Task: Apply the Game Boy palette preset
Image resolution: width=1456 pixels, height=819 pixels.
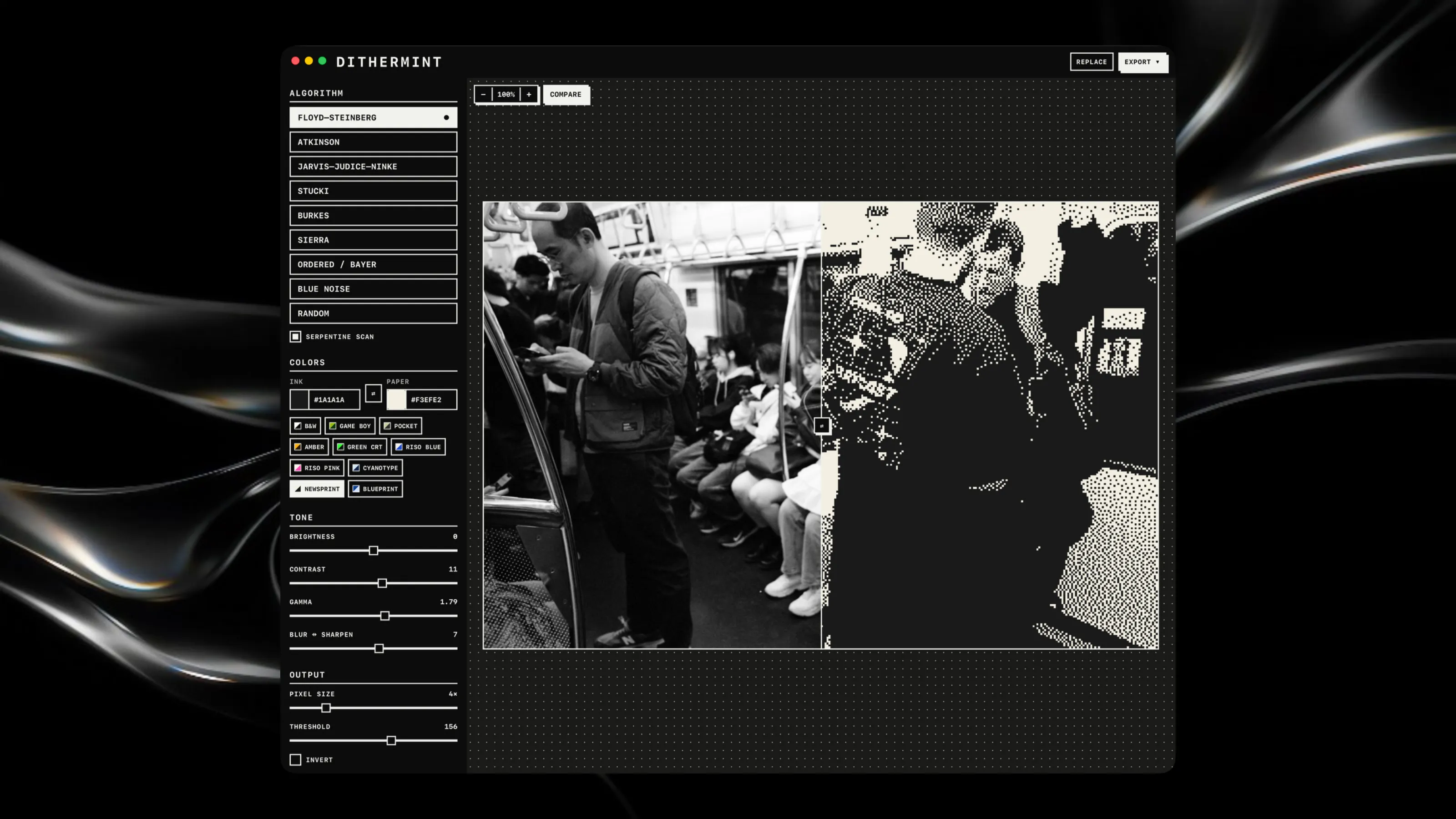Action: point(350,425)
